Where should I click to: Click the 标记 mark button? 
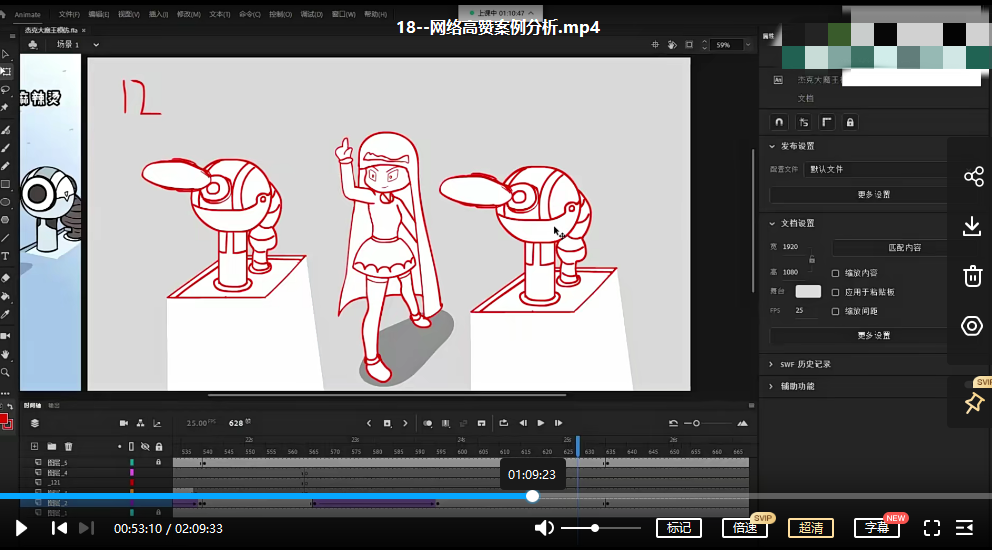679,528
